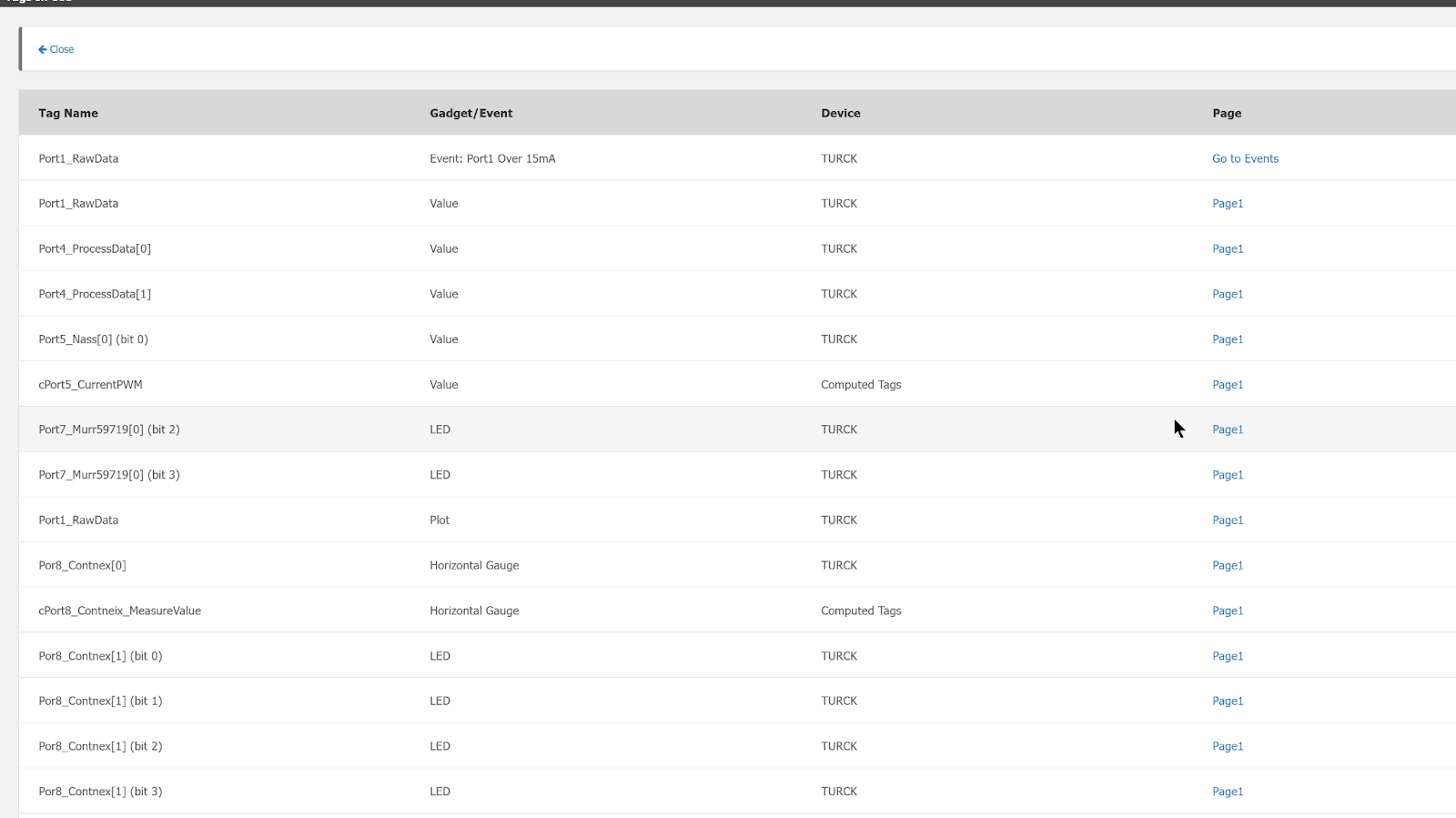
Task: Open Page1 link for Por8_Contnex[0] row
Action: tap(1228, 565)
